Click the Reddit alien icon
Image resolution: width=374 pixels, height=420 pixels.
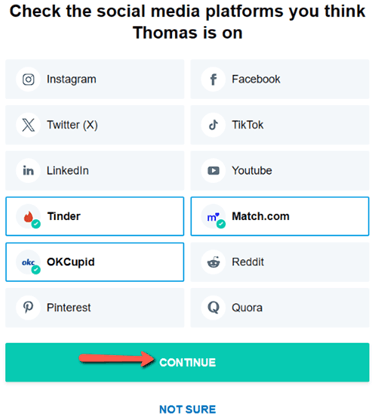coord(213,262)
